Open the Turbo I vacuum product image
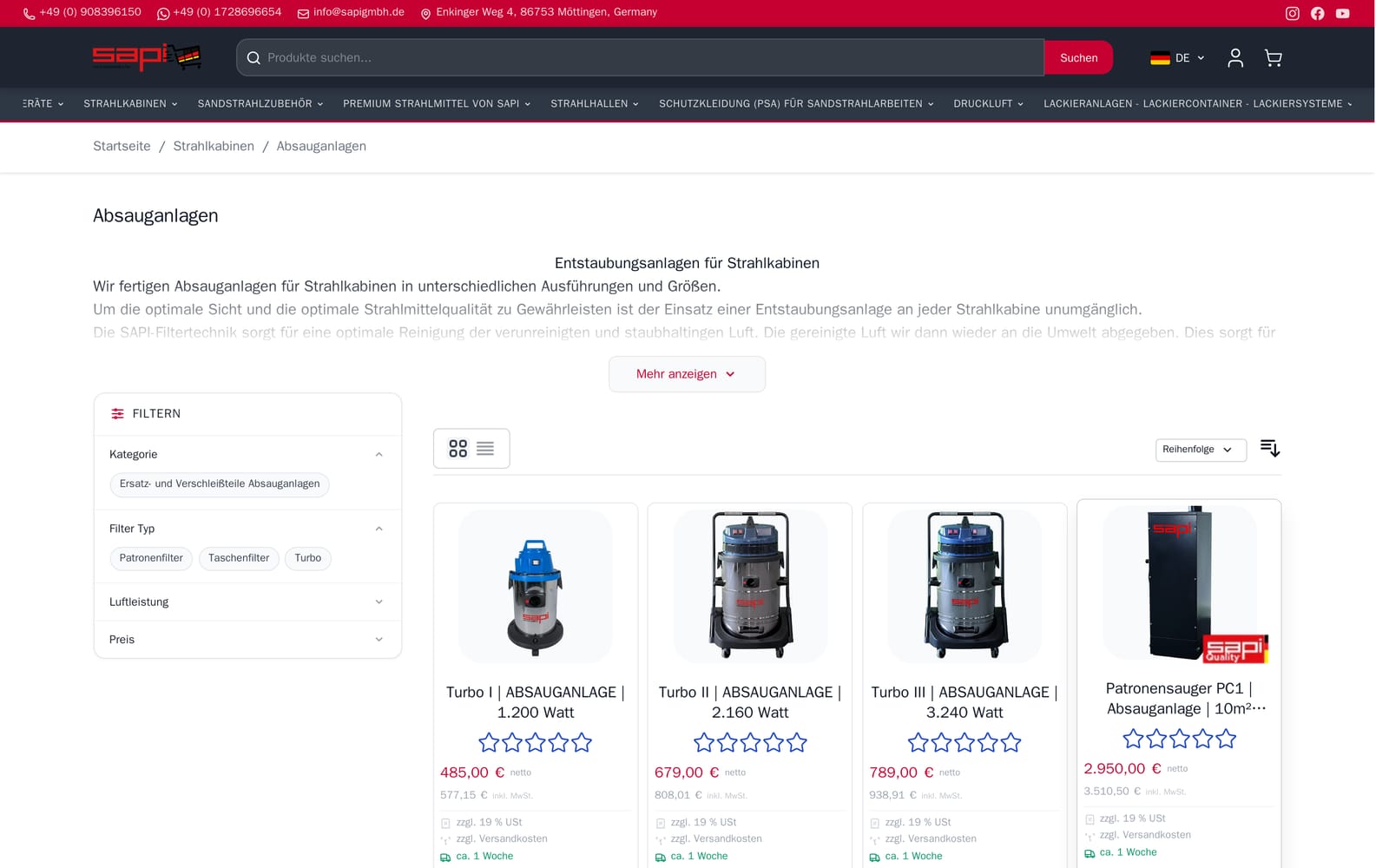This screenshot has height=868, width=1389. (x=535, y=587)
